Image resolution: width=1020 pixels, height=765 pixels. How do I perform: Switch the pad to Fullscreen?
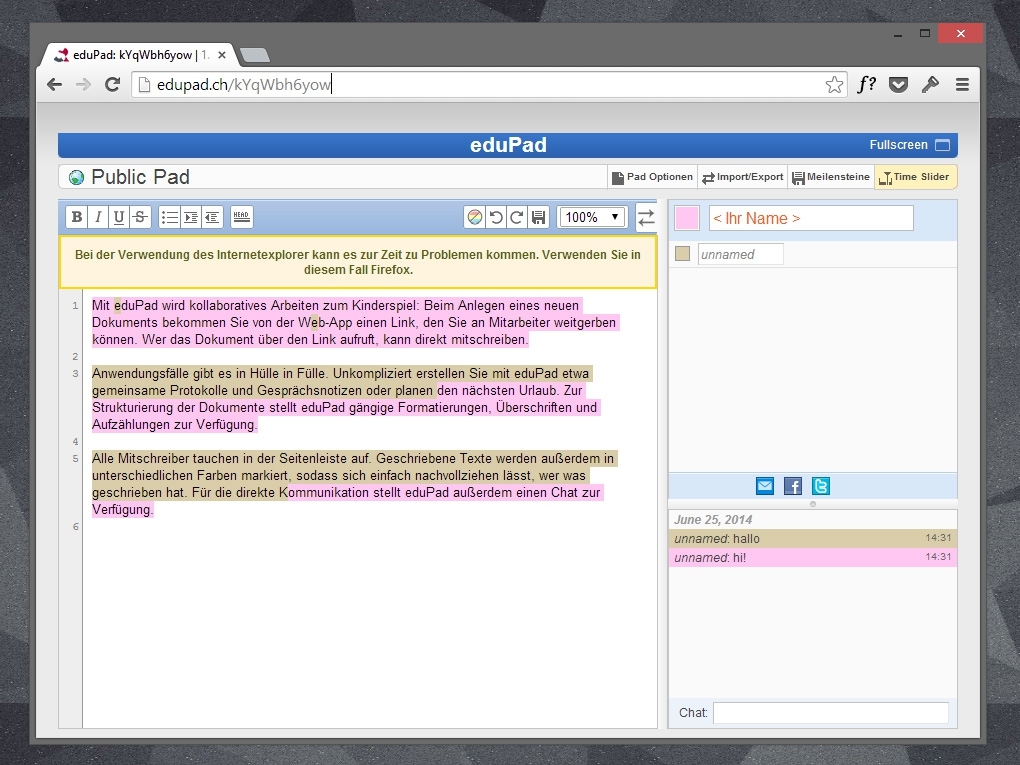[x=909, y=145]
